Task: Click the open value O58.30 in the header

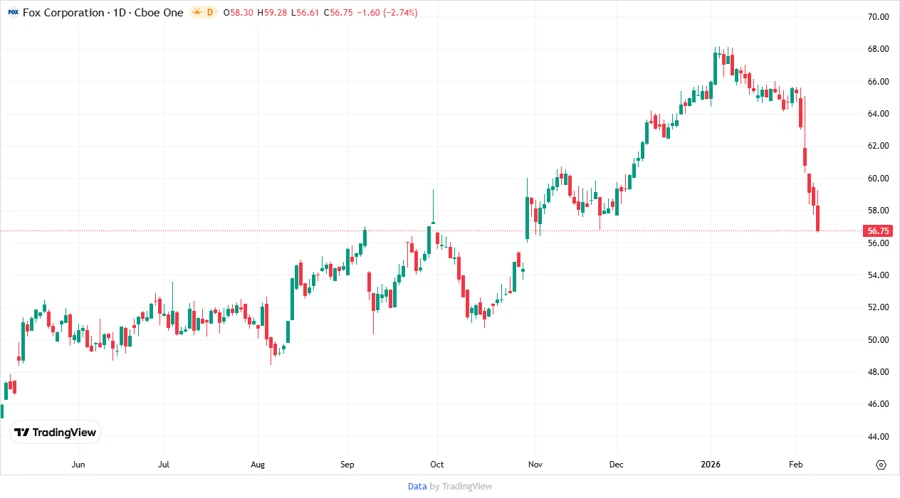Action: tap(238, 13)
